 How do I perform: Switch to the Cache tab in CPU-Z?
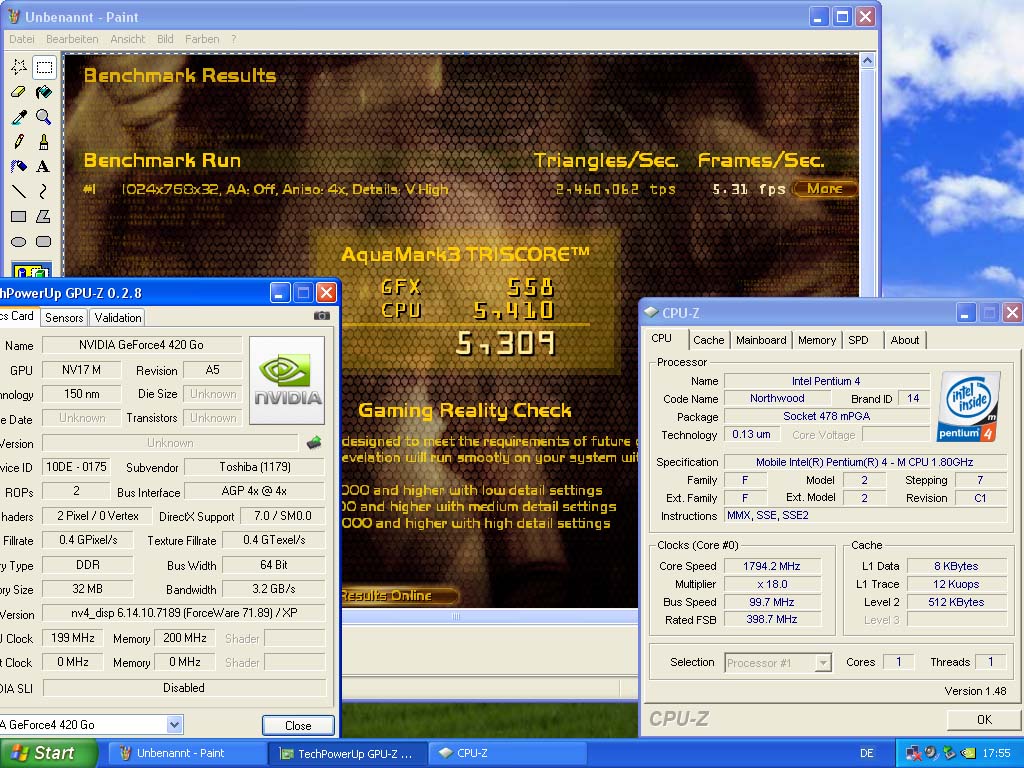click(709, 340)
